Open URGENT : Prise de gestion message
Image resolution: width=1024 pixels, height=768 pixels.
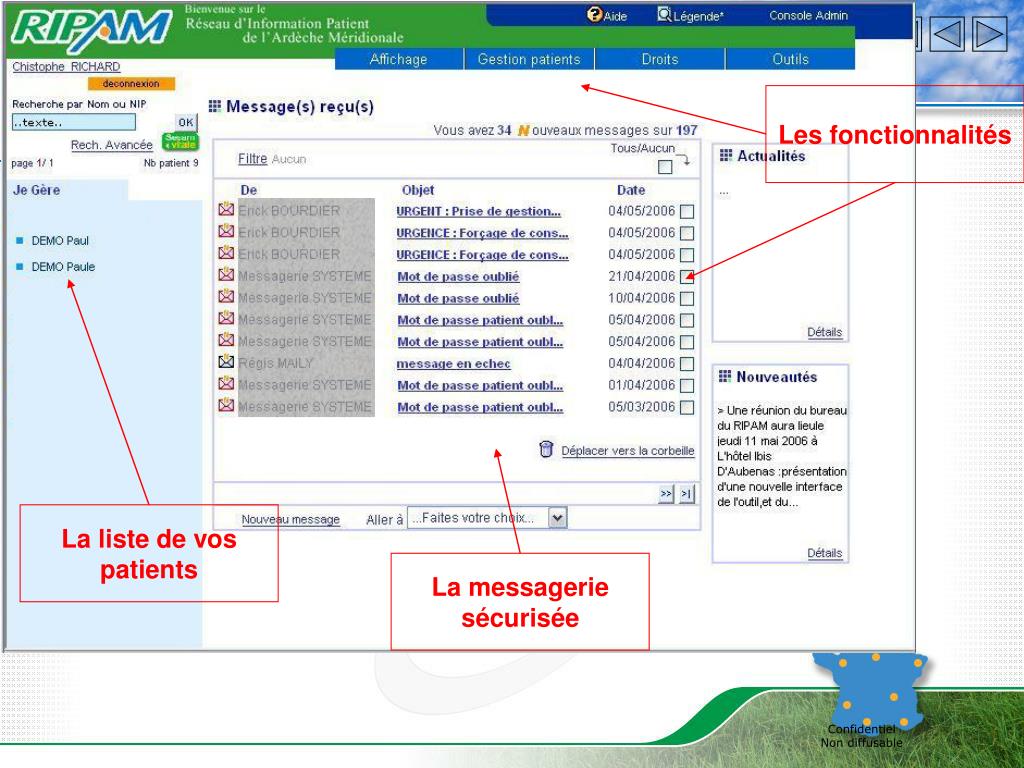479,212
